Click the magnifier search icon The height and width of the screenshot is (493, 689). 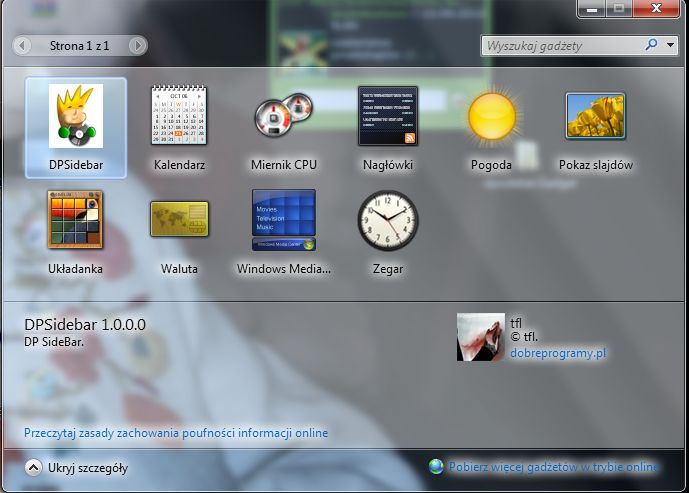tap(652, 44)
